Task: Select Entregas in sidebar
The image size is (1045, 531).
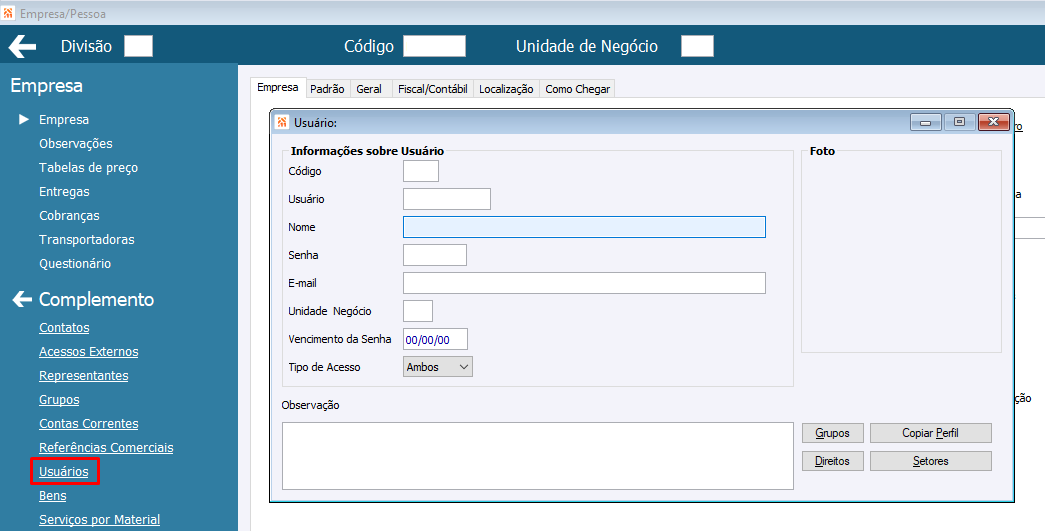Action: [x=64, y=192]
